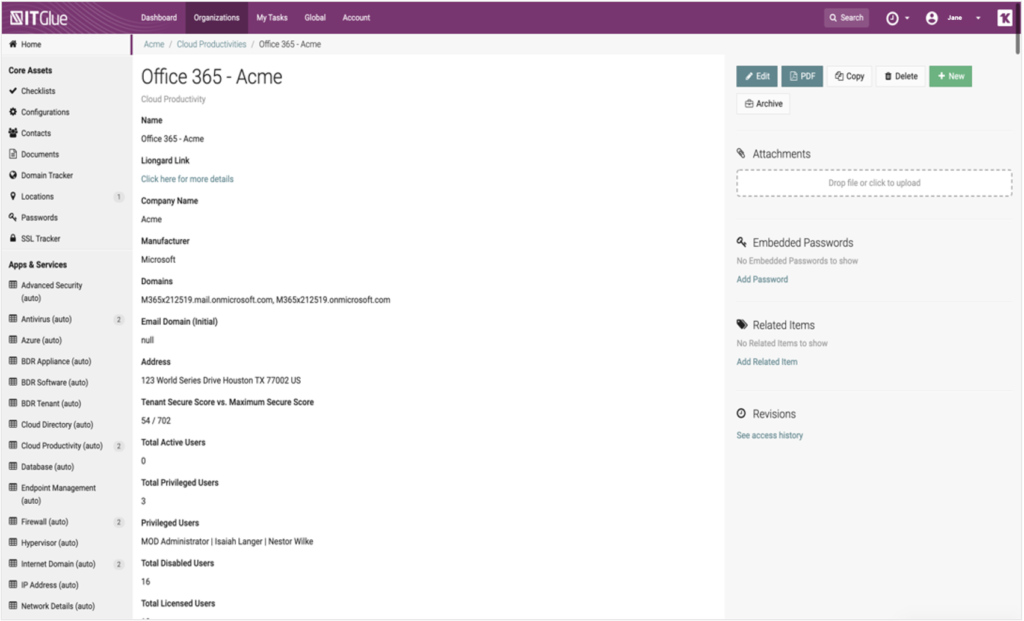Click the Domains value M365x212519 text
The height and width of the screenshot is (621, 1024).
[x=265, y=300]
